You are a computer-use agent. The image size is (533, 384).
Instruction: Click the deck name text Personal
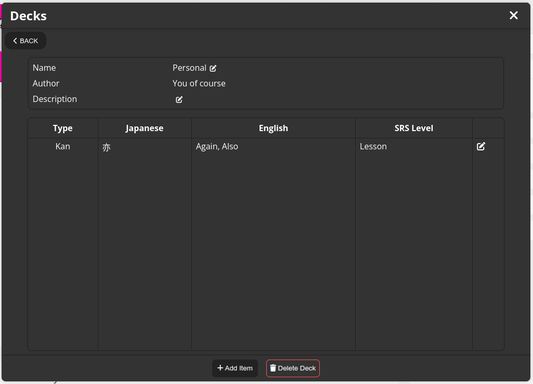tap(189, 68)
